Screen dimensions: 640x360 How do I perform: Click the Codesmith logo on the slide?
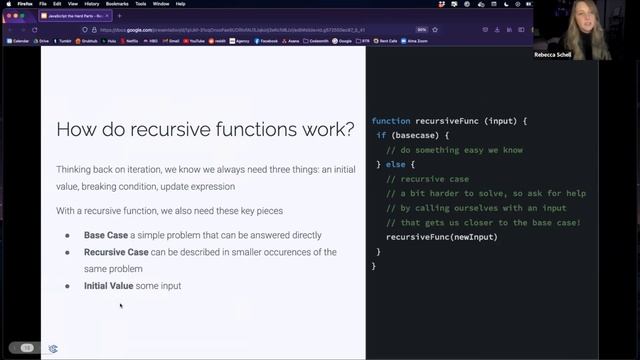click(53, 349)
